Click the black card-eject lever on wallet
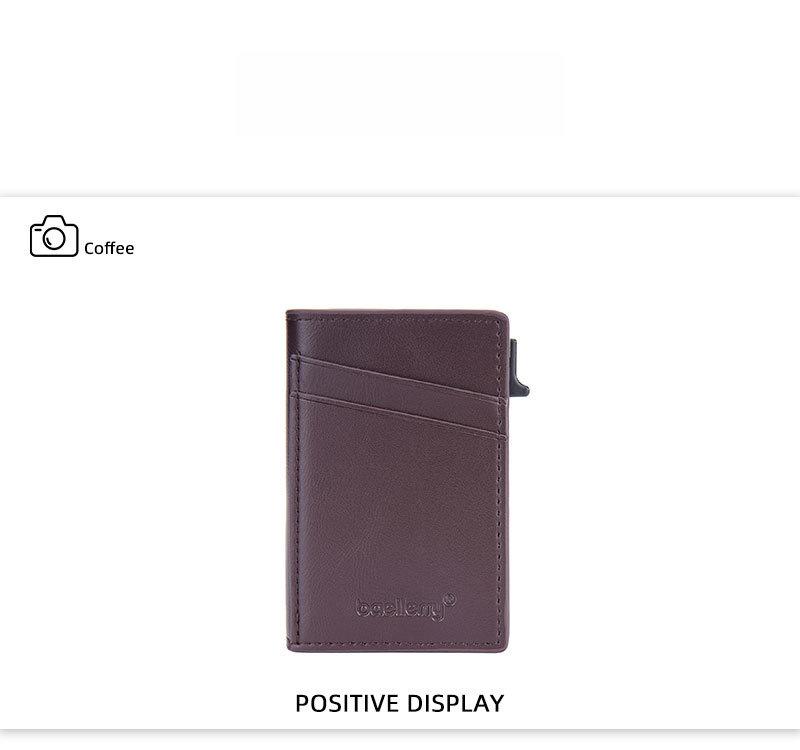Image resolution: width=800 pixels, height=750 pixels. pyautogui.click(x=518, y=368)
